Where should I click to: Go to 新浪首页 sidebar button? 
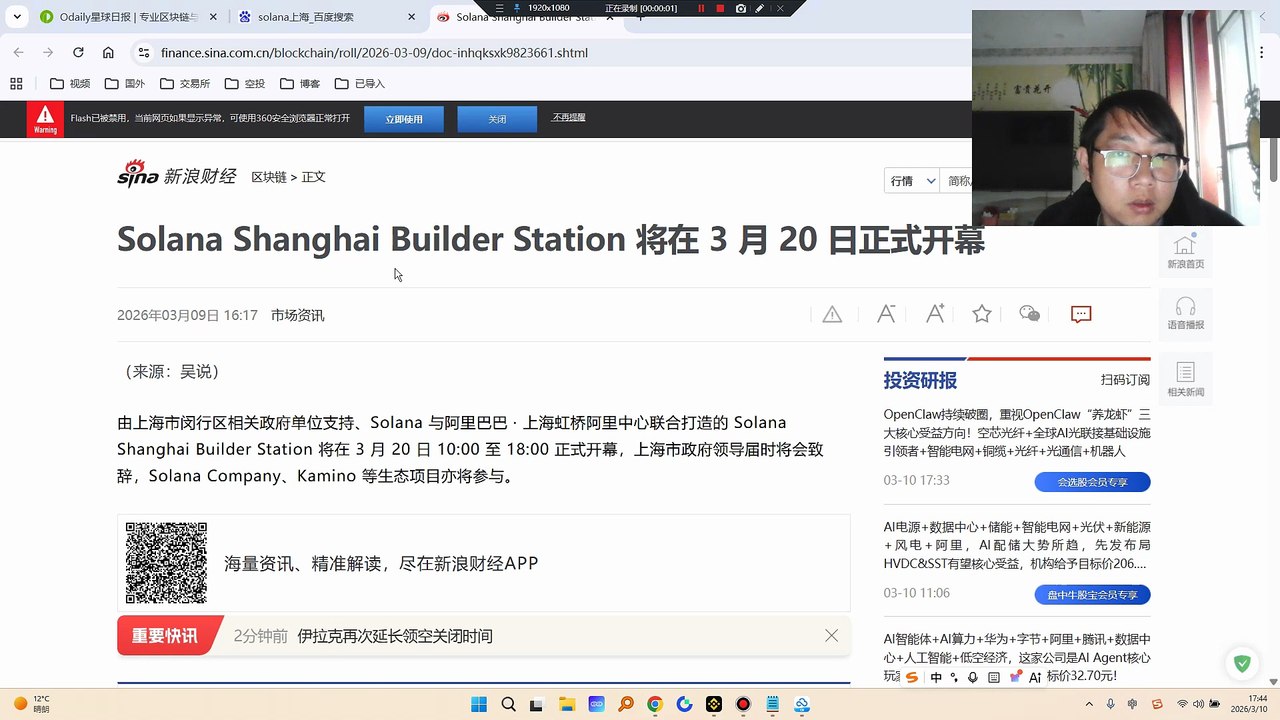tap(1186, 252)
